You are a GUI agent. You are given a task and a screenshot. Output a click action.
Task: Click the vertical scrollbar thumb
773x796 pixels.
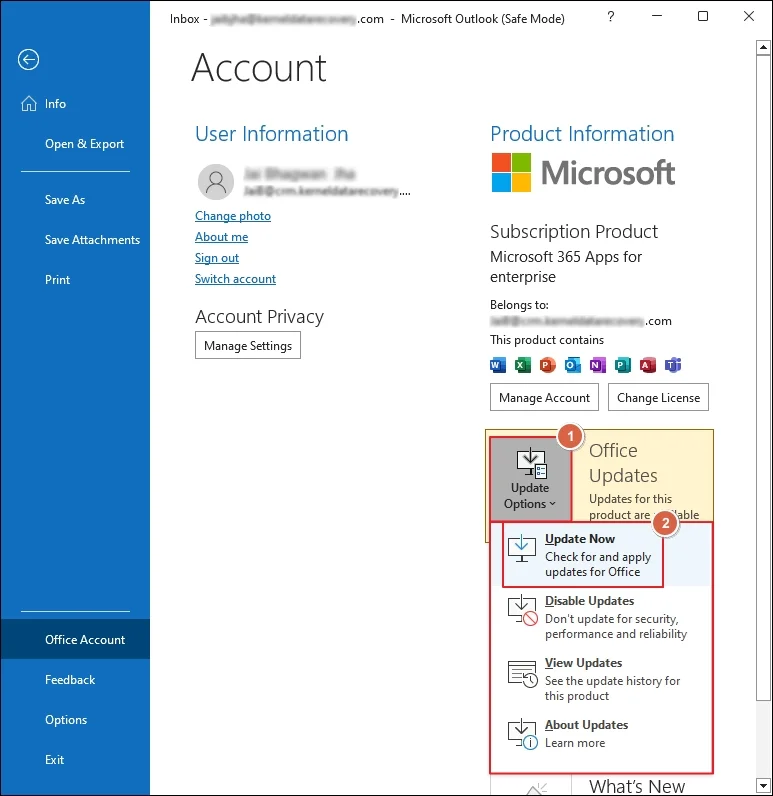coord(763,378)
